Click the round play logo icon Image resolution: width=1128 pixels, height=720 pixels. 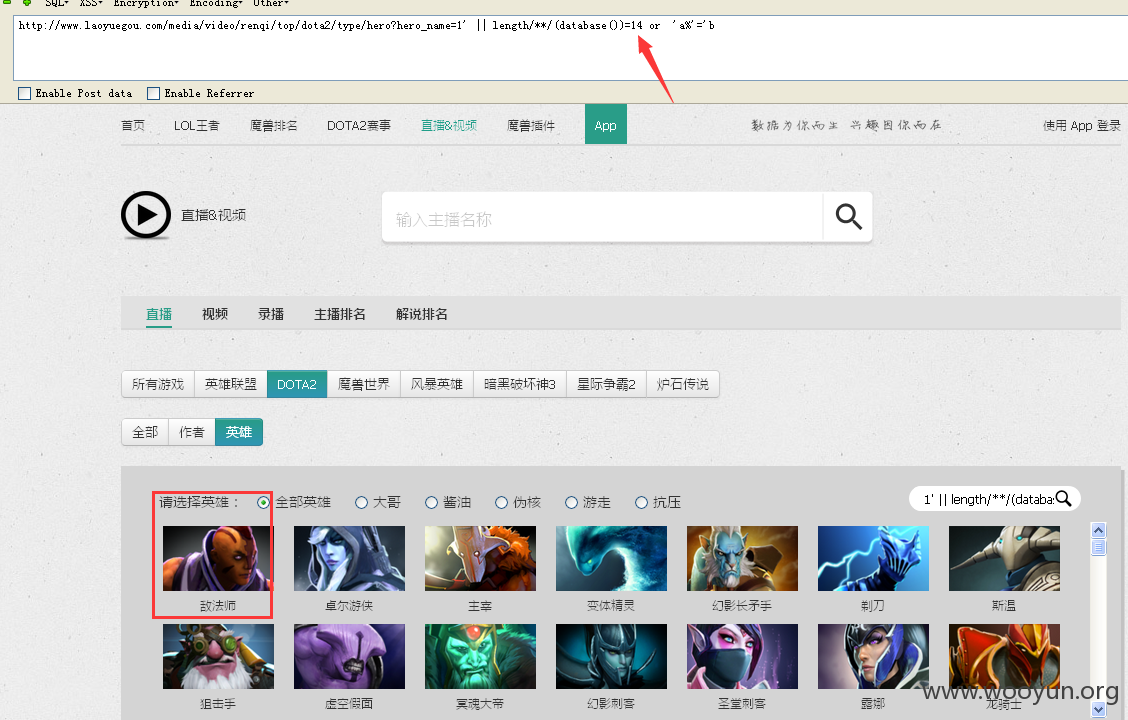(x=146, y=214)
